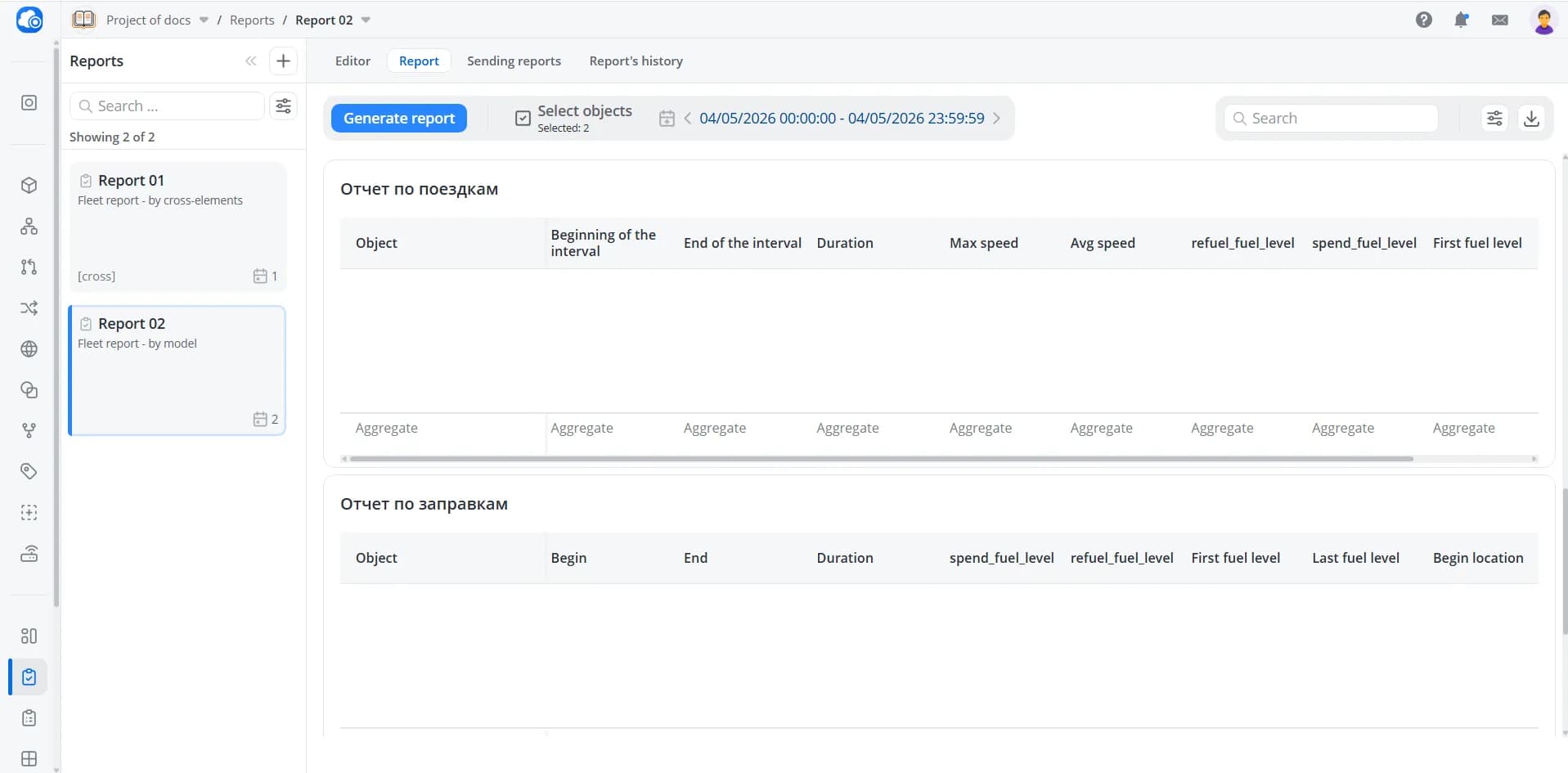The image size is (1568, 773).
Task: Click the app logo icon
Action: 29,20
